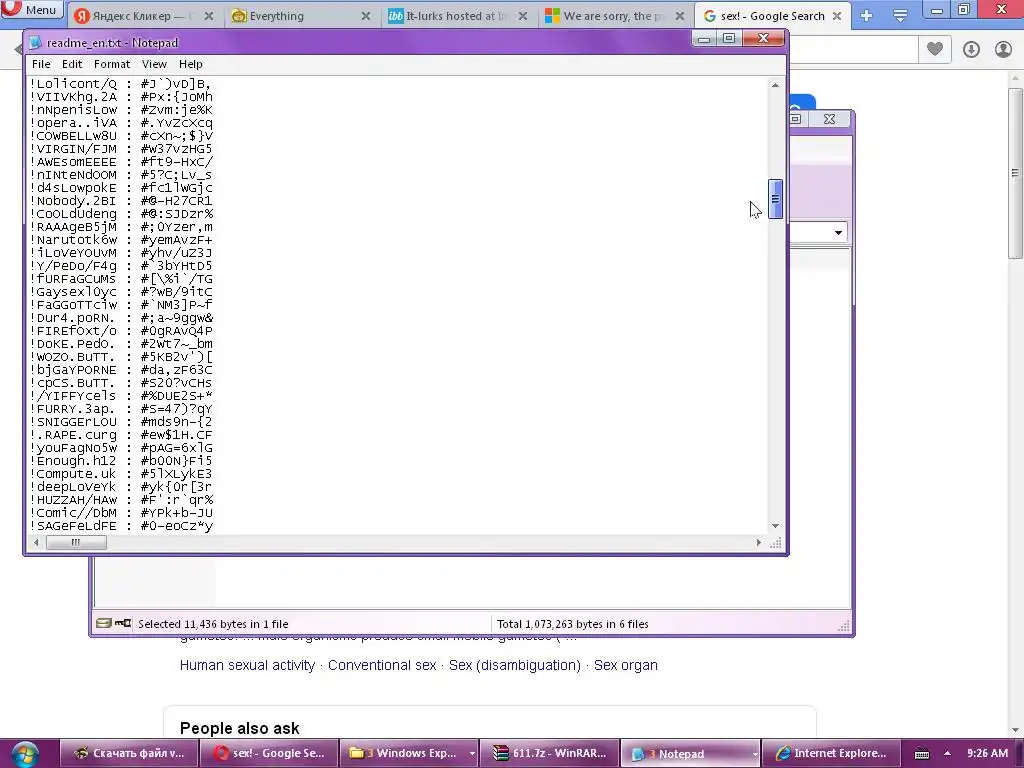Click Notepad vertical scrollbar down arrow
Screen dimensions: 1024x768
775,526
